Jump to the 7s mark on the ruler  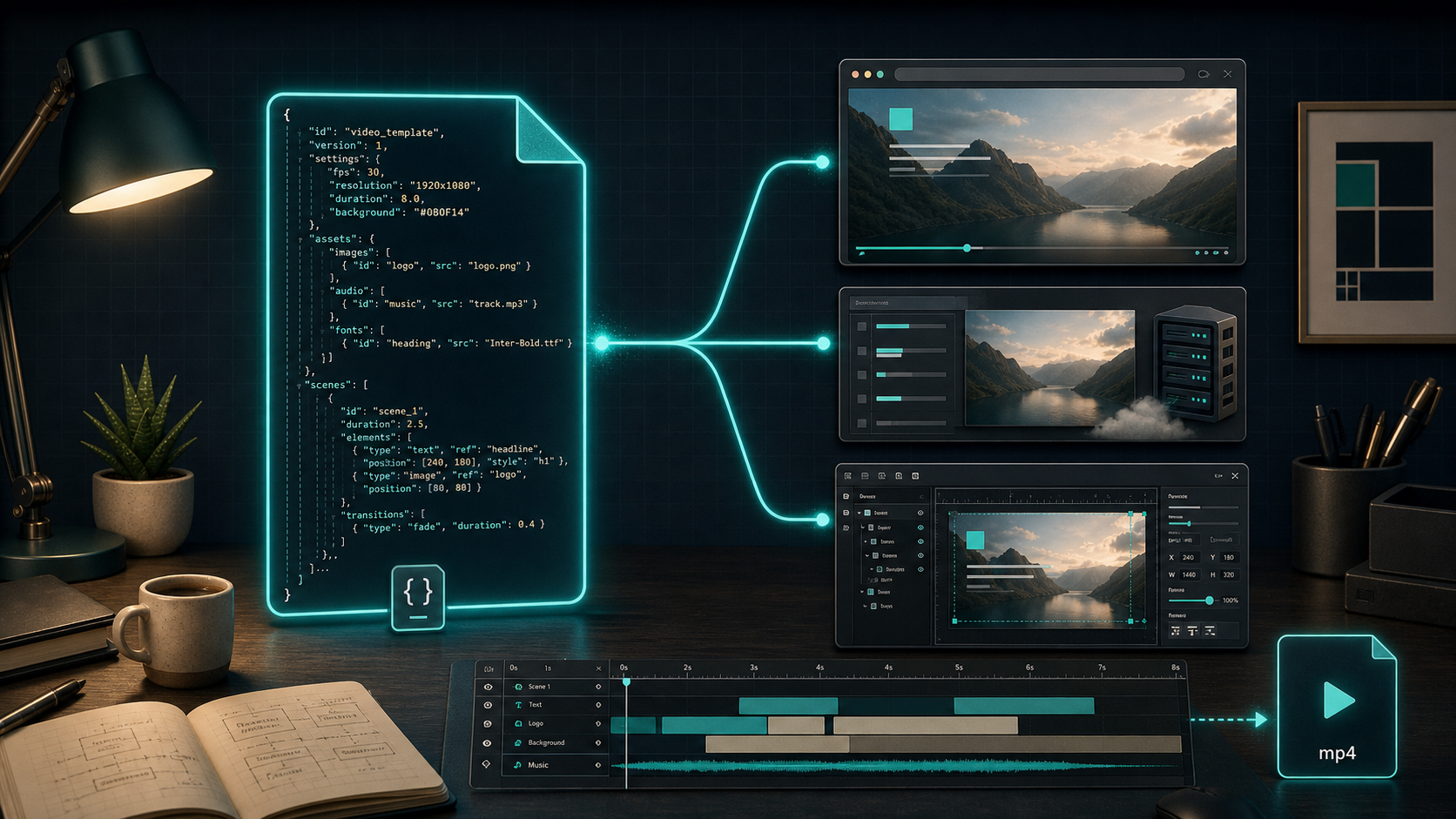click(x=1102, y=668)
